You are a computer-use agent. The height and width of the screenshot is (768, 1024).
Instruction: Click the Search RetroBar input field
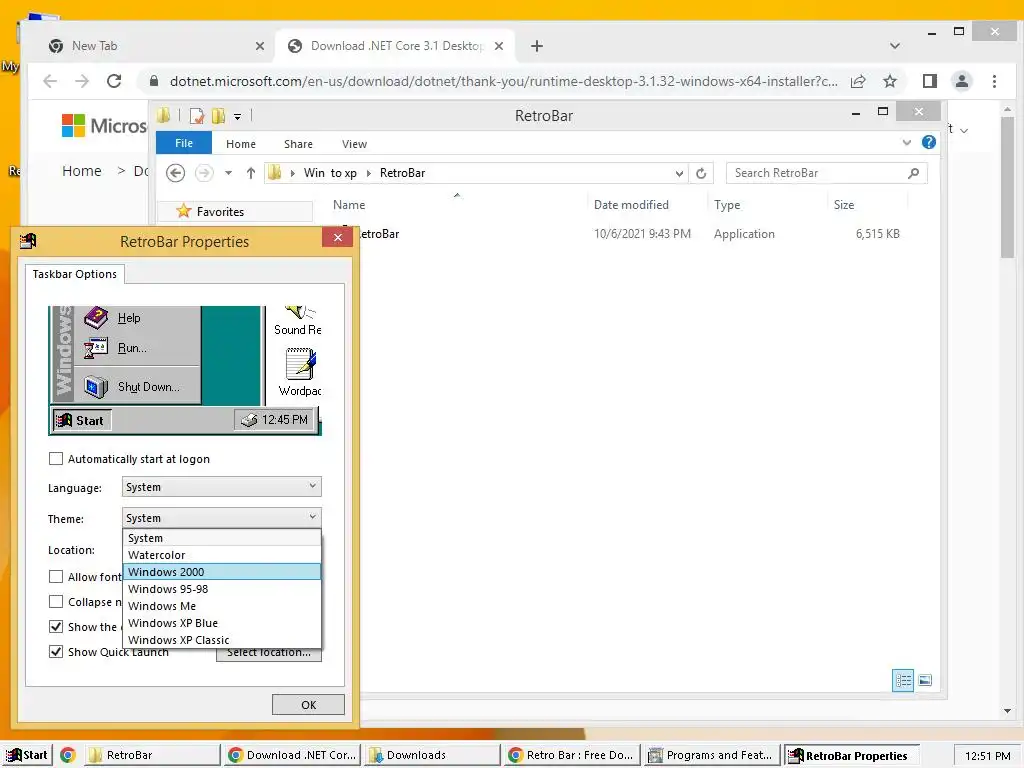816,173
